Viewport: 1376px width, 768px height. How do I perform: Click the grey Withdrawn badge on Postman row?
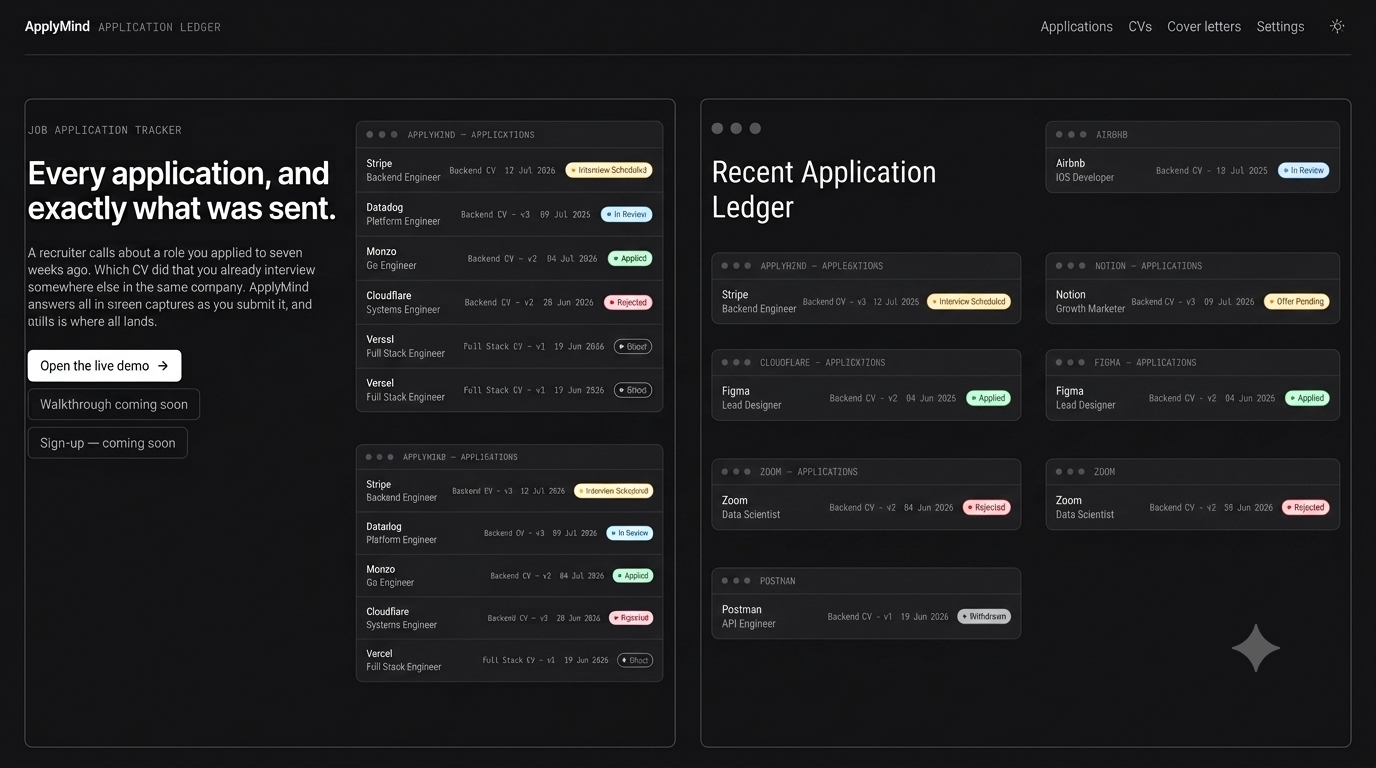[983, 616]
